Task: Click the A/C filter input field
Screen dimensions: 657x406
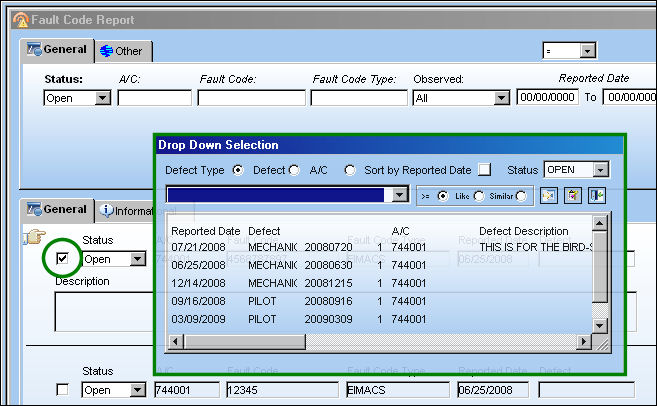Action: pyautogui.click(x=155, y=98)
